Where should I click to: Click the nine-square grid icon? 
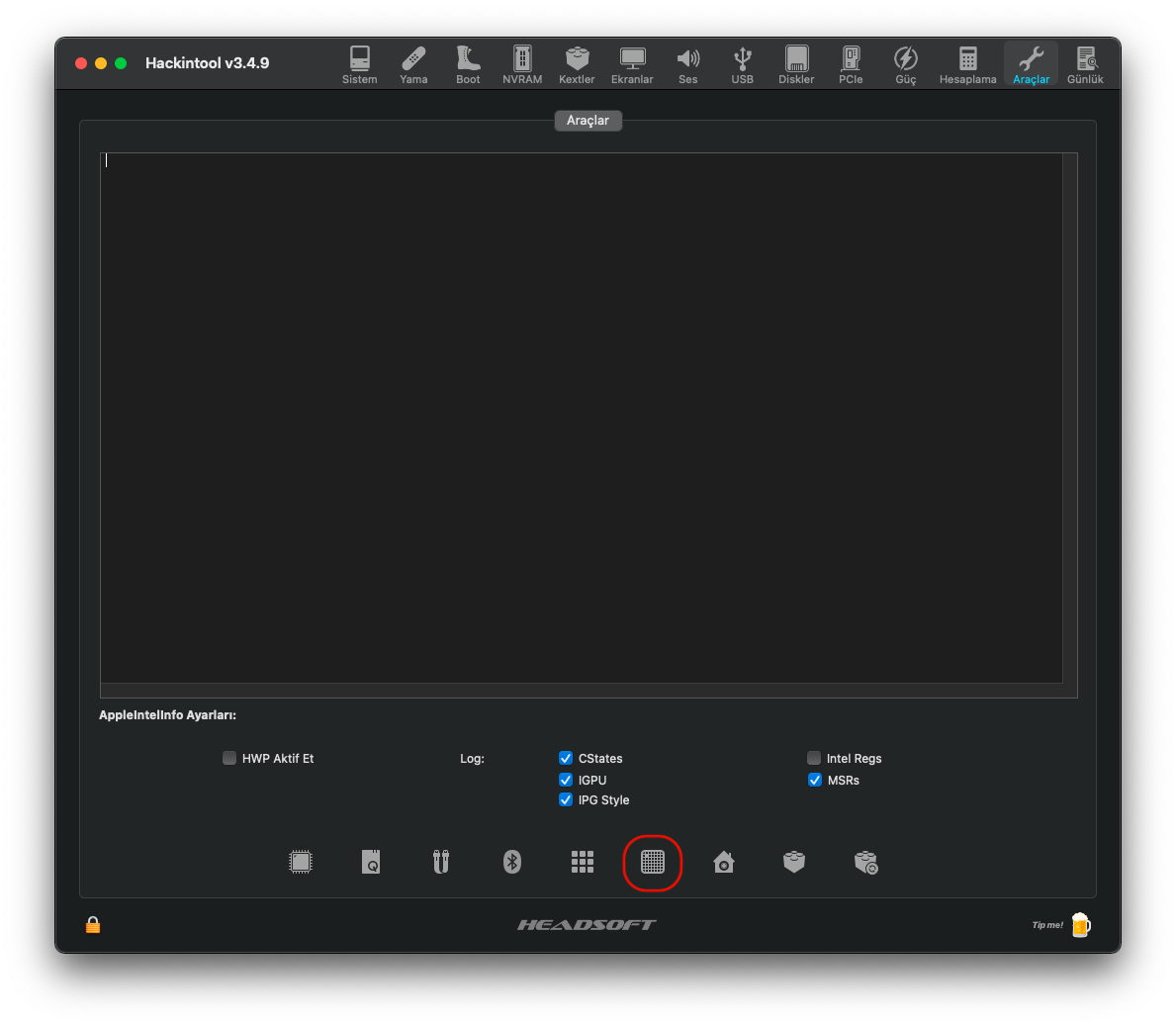583,862
